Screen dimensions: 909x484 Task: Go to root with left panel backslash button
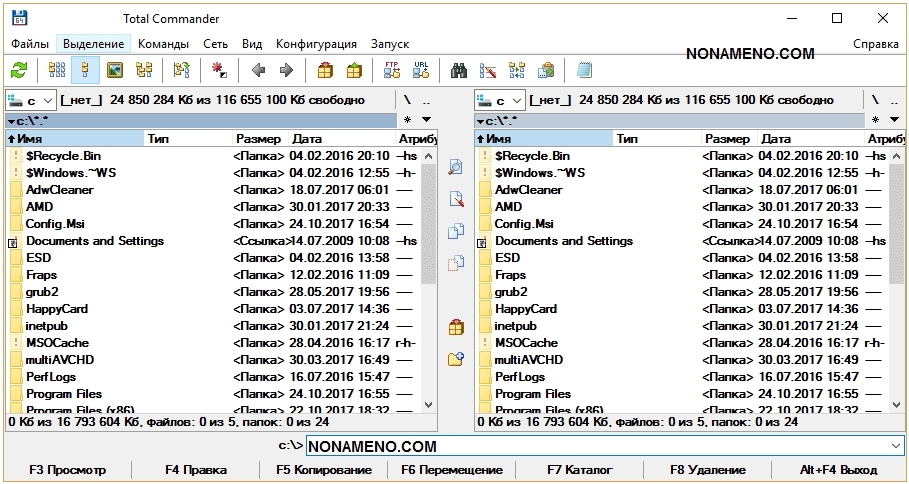408,100
